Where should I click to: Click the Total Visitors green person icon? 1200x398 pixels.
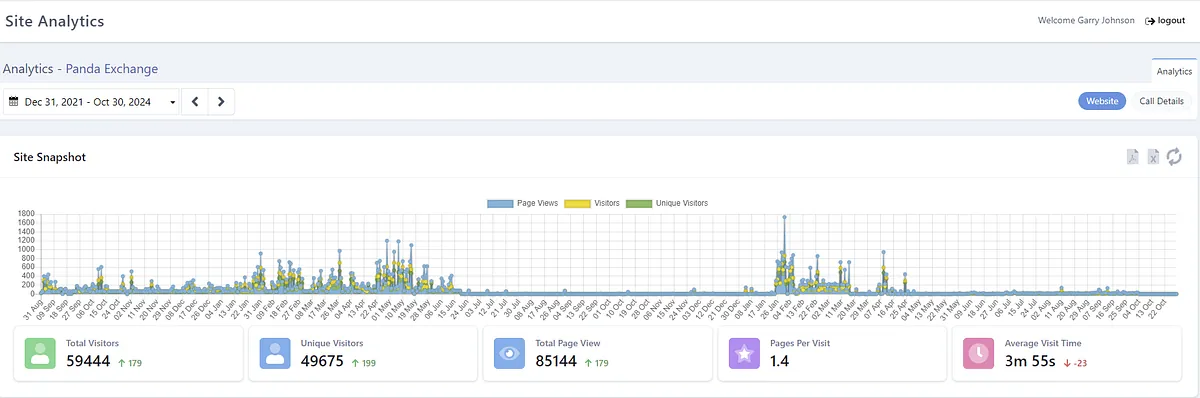coord(40,352)
